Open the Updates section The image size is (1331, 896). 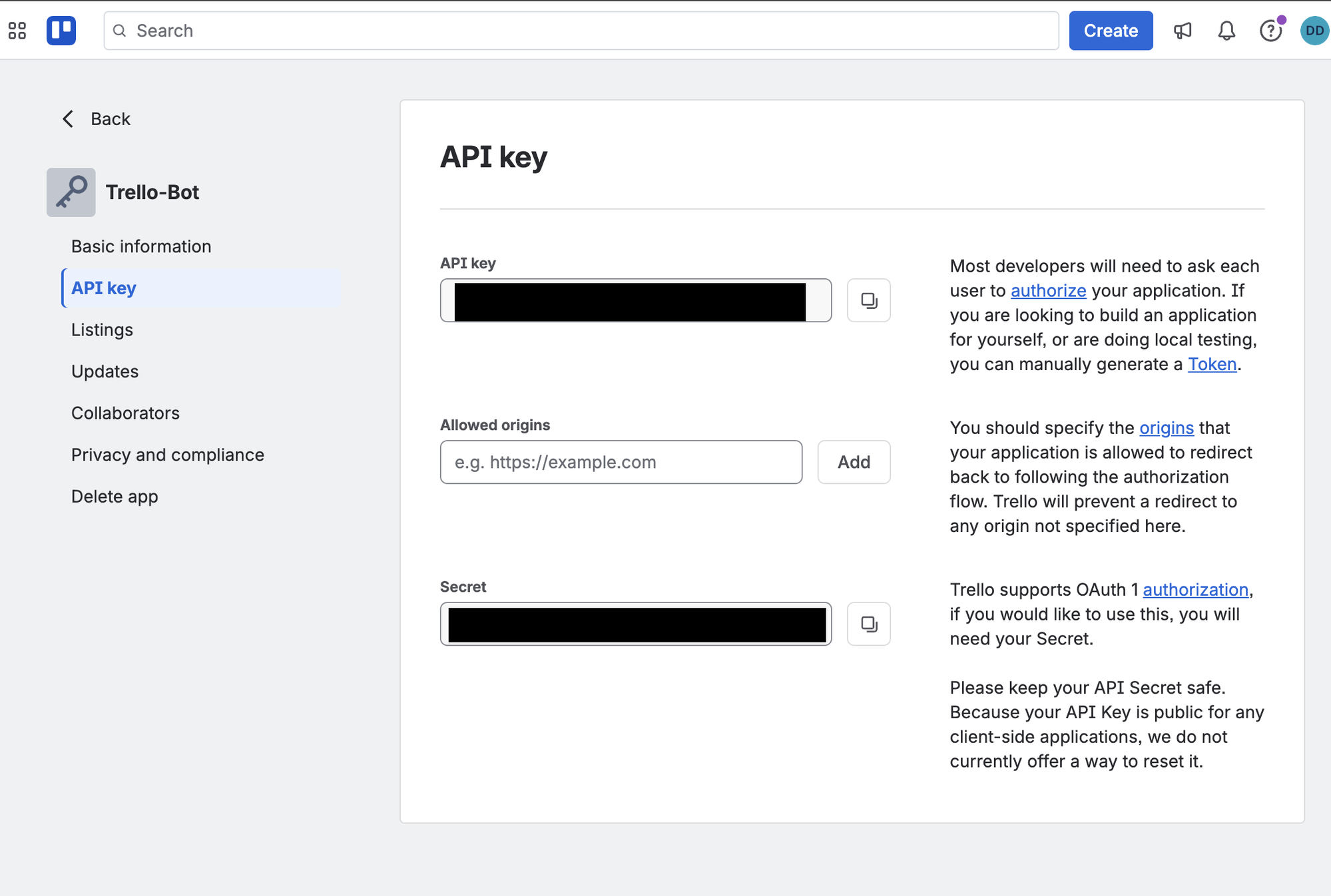pyautogui.click(x=105, y=371)
